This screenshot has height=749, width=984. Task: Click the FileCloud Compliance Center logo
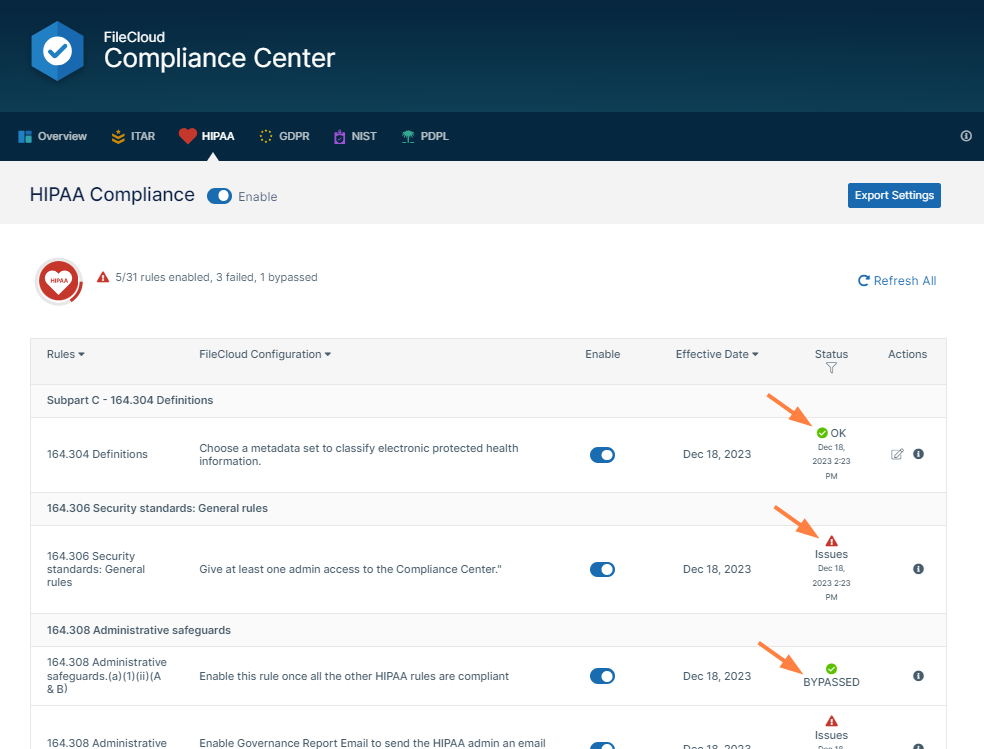coord(57,50)
